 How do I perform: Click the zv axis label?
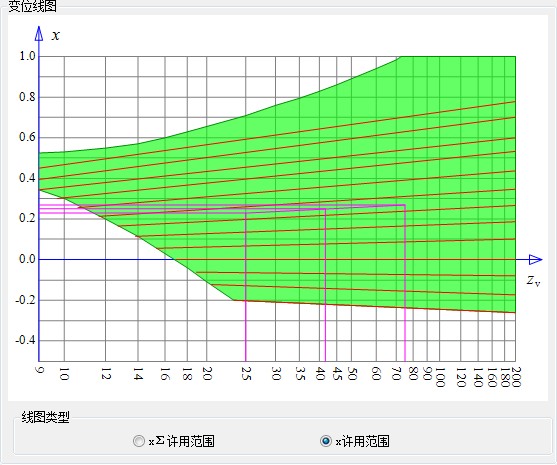[x=533, y=281]
